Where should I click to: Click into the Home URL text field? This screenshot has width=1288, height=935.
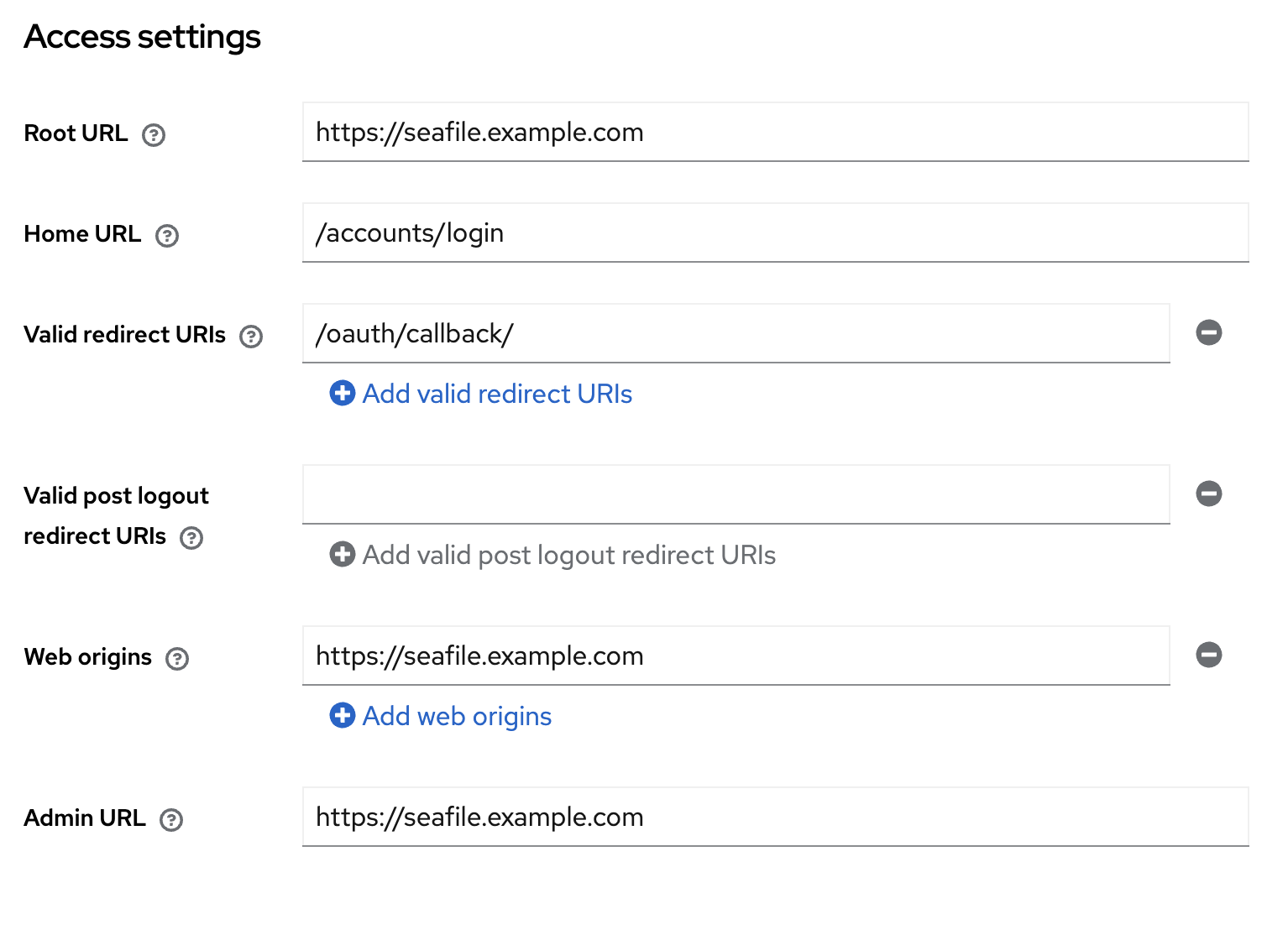(x=774, y=233)
